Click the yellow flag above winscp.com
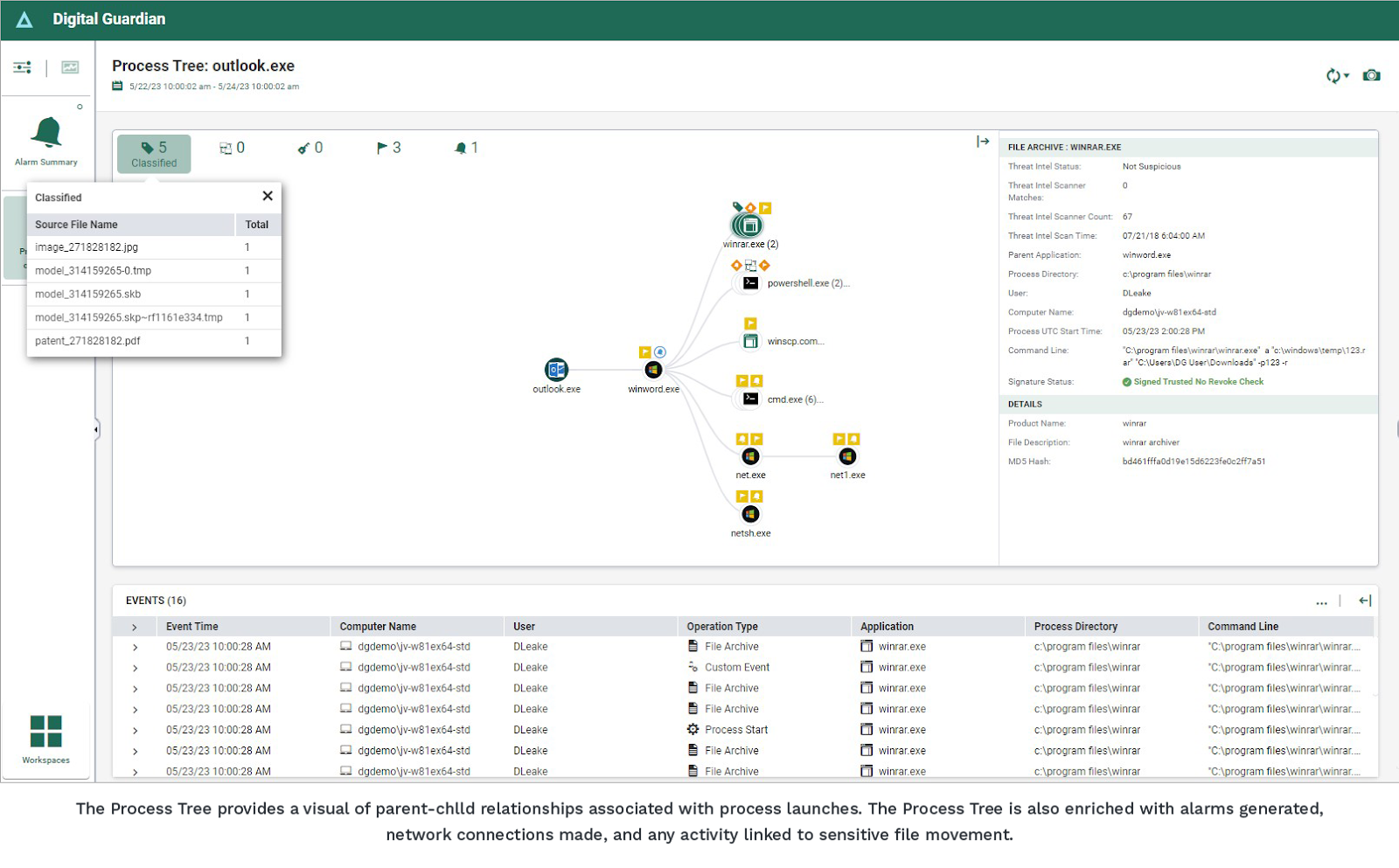The width and height of the screenshot is (1399, 868). pyautogui.click(x=750, y=323)
